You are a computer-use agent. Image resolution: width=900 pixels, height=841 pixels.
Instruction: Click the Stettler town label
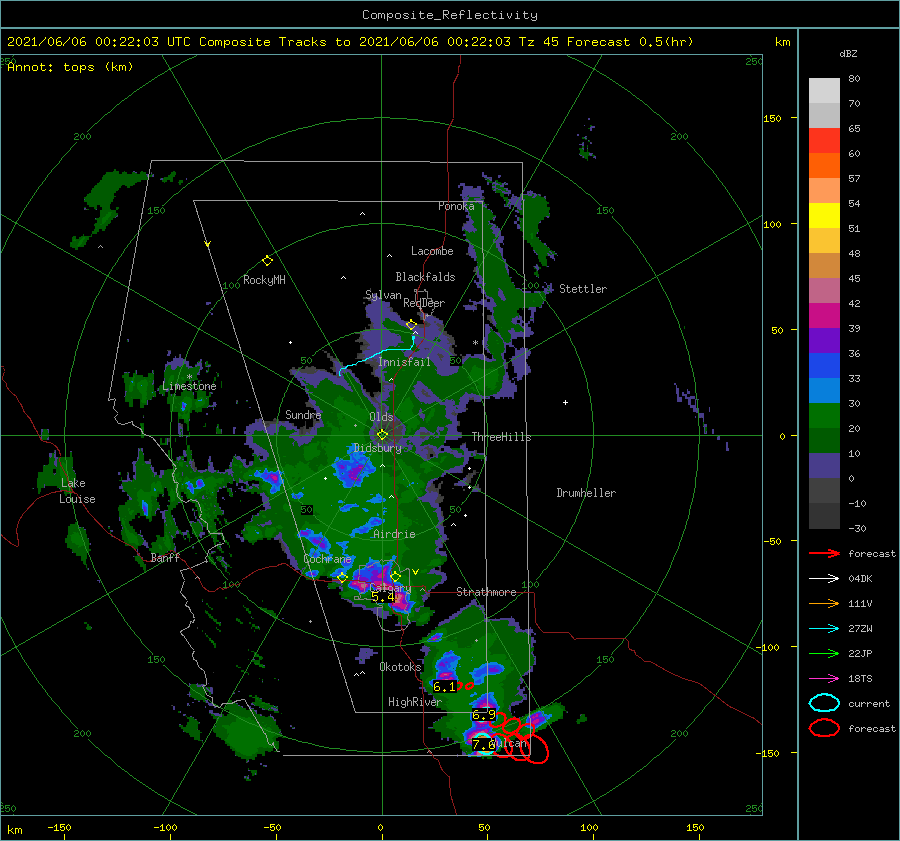[x=583, y=289]
